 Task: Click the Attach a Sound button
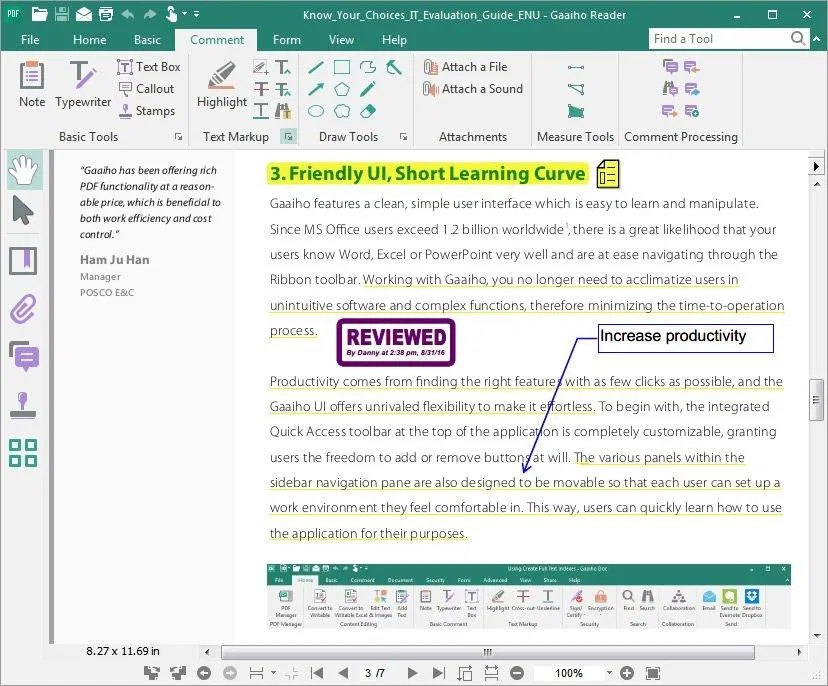pos(473,89)
